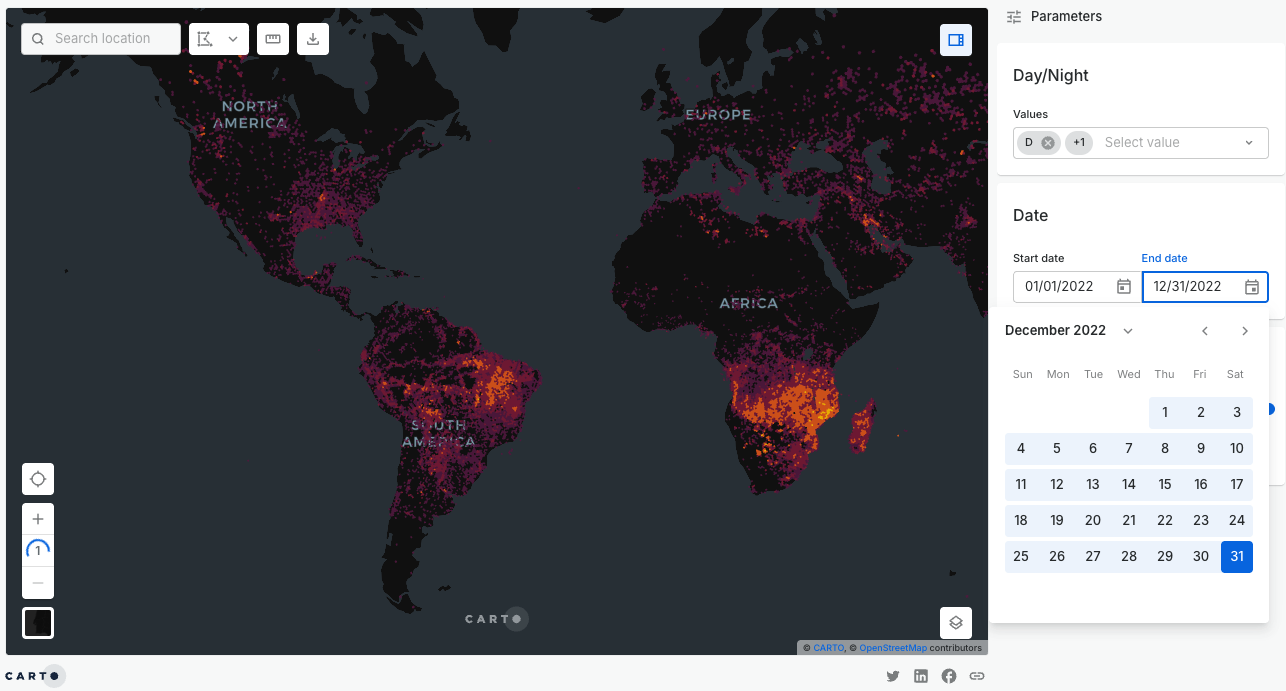Open the map layers icon

[x=955, y=623]
